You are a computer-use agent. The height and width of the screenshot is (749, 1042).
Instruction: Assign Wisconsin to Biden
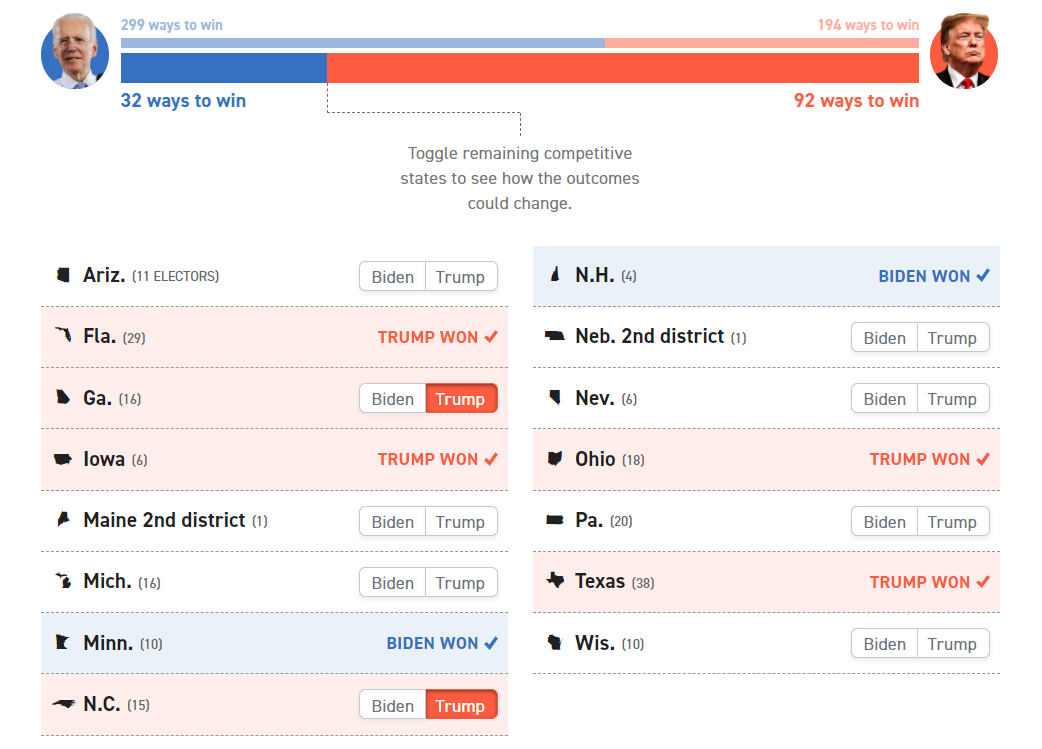tap(885, 644)
